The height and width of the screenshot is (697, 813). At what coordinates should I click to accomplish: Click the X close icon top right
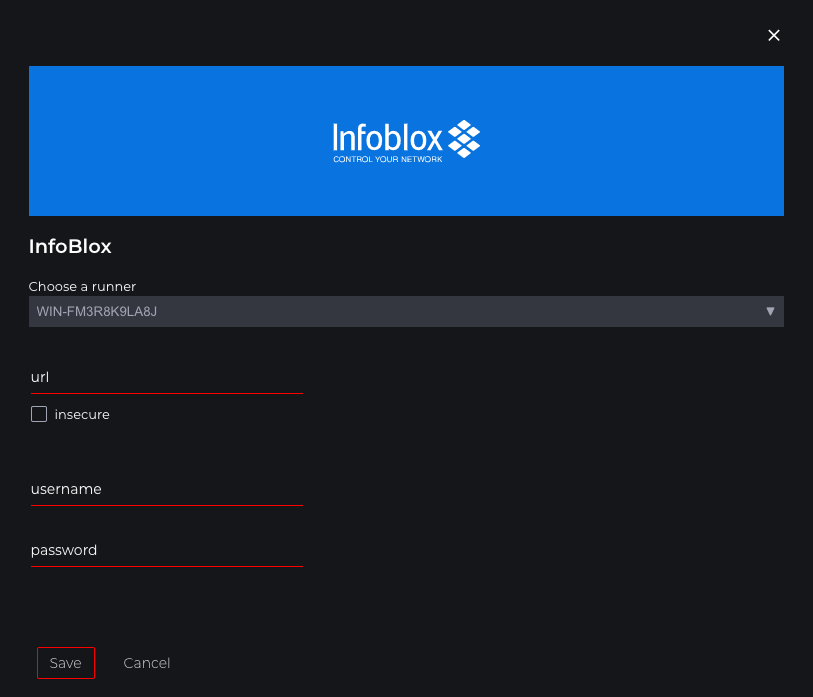point(773,35)
